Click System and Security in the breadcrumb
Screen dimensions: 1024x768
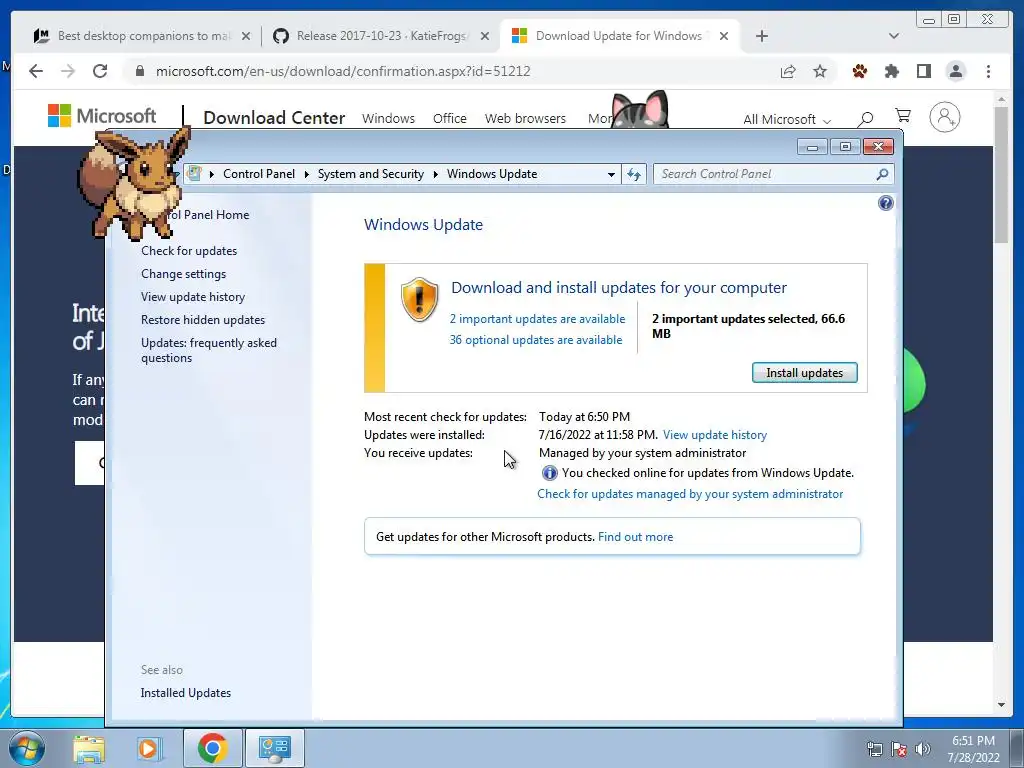pos(370,174)
